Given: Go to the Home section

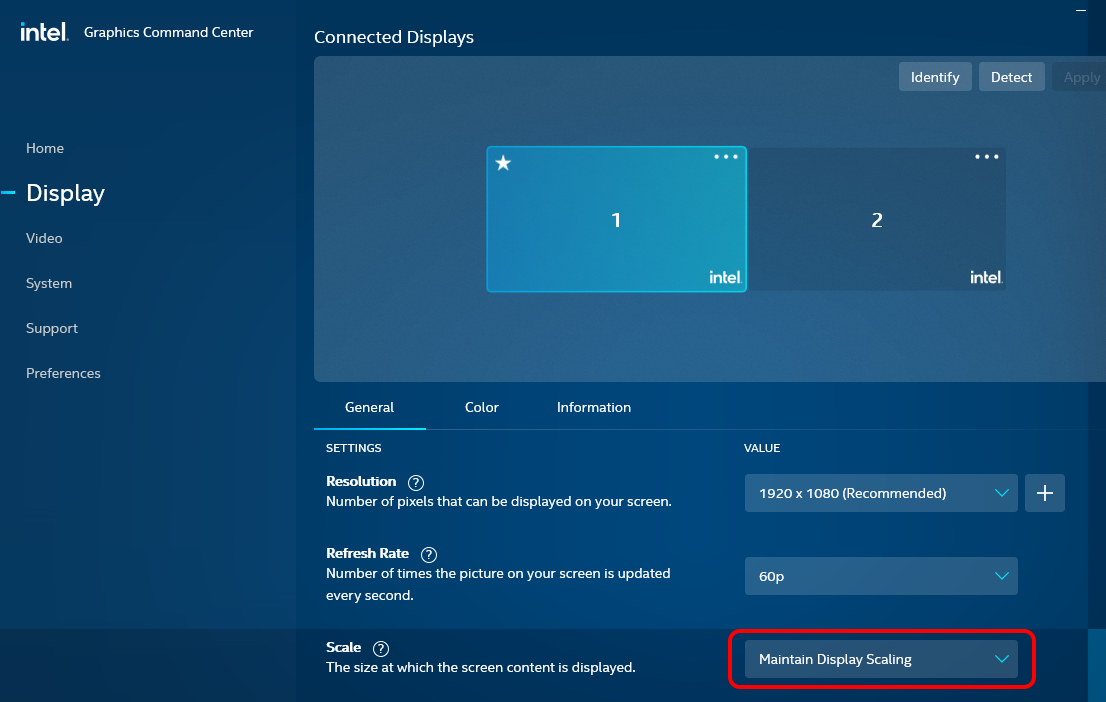Looking at the screenshot, I should pos(45,148).
